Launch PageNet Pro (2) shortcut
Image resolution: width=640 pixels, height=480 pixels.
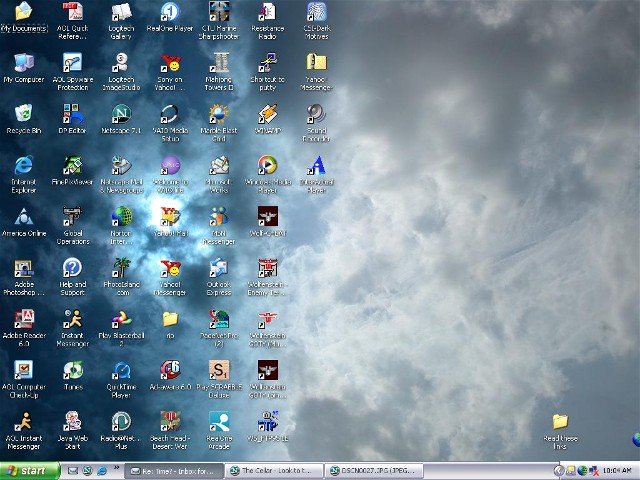[219, 319]
